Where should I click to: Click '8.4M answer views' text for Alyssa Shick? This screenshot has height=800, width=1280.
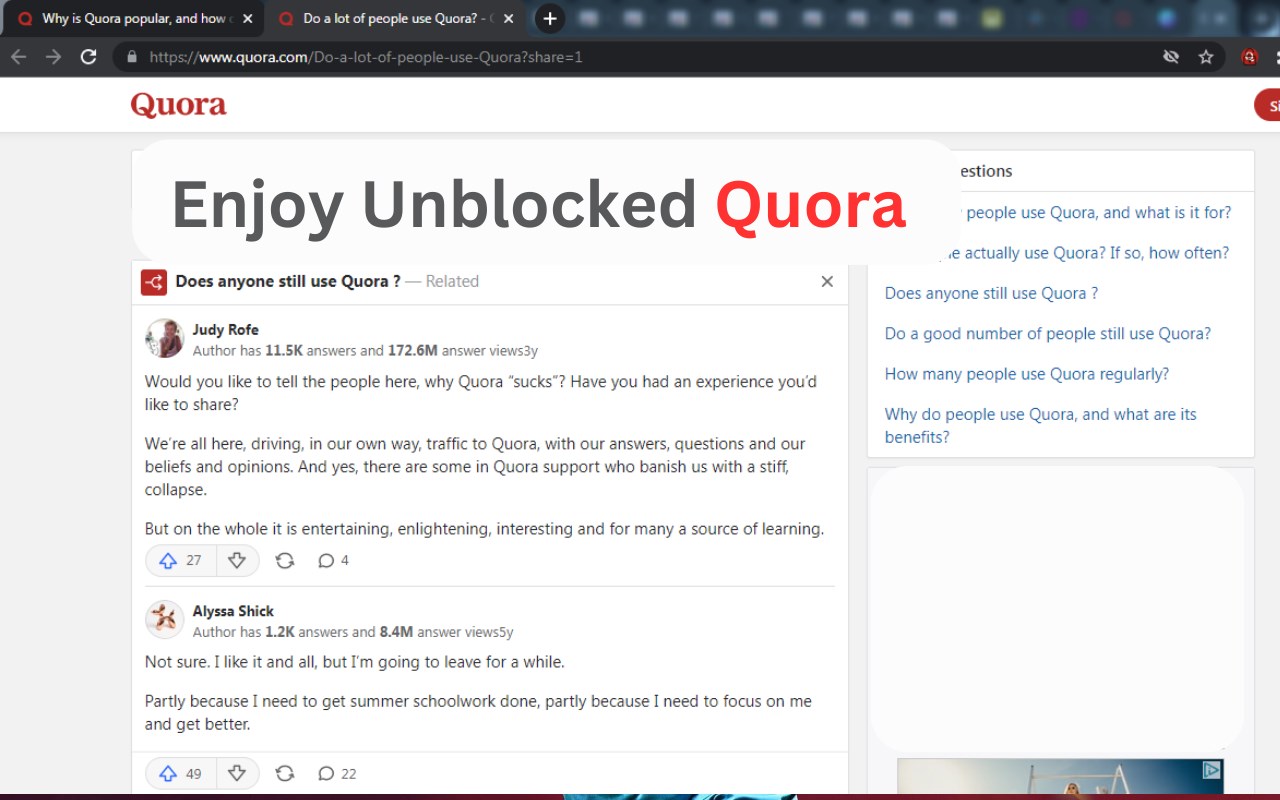(438, 632)
